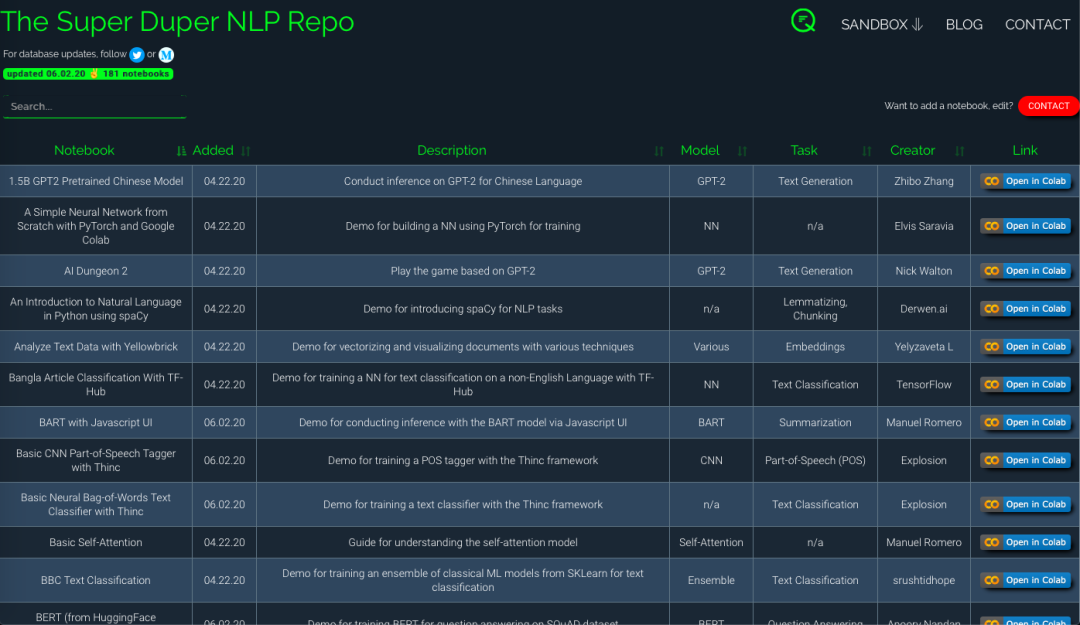The height and width of the screenshot is (625, 1080).
Task: Open AI Dungeon 2 in Colab
Action: pyautogui.click(x=1026, y=271)
